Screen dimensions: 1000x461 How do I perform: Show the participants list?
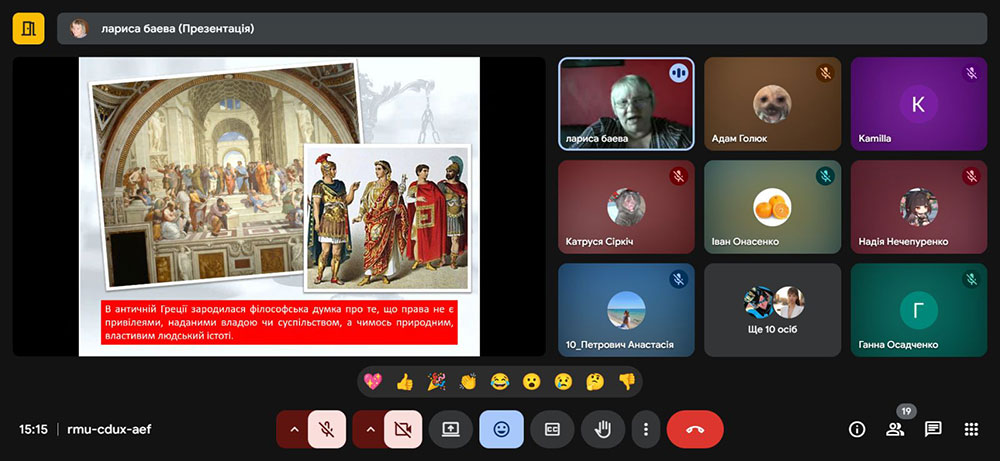pyautogui.click(x=894, y=429)
